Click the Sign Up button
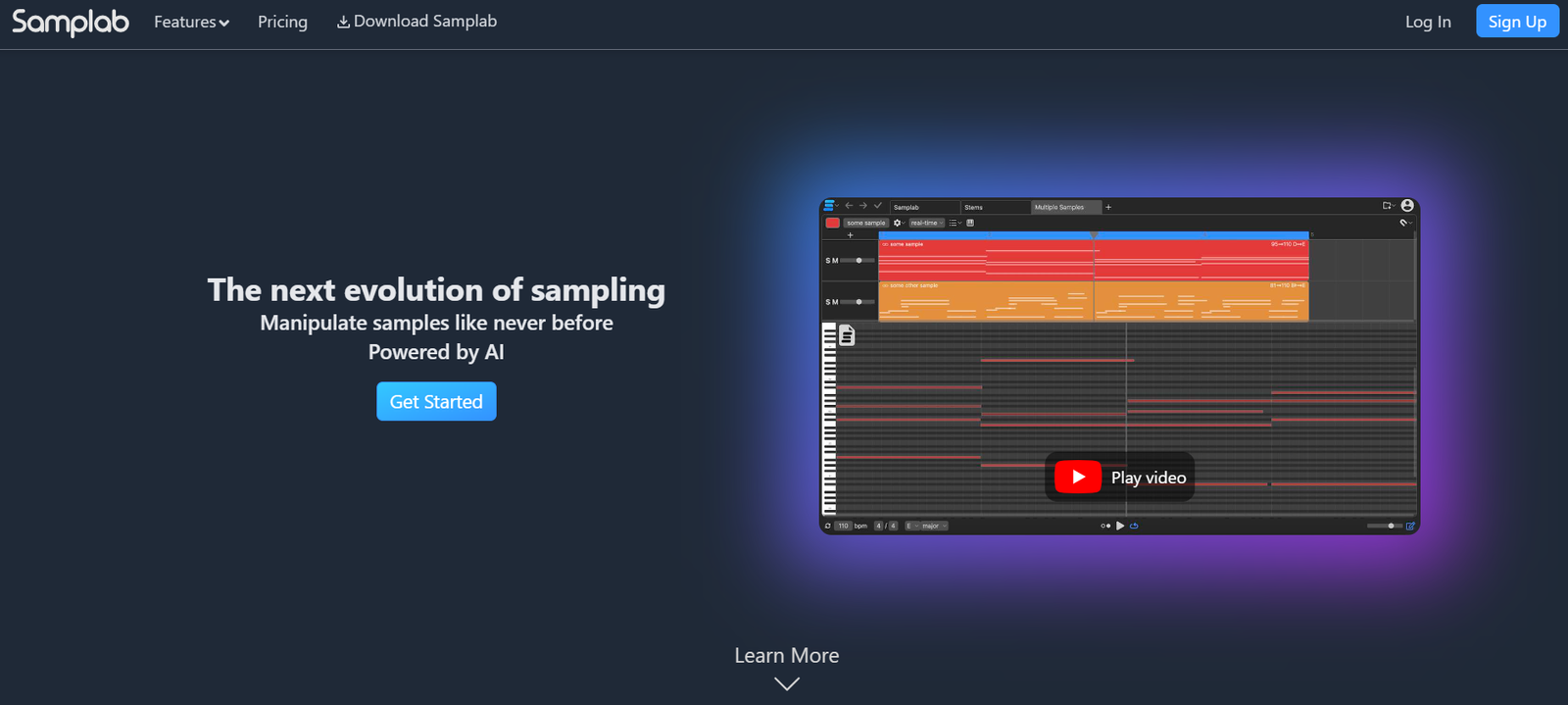 pos(1516,22)
